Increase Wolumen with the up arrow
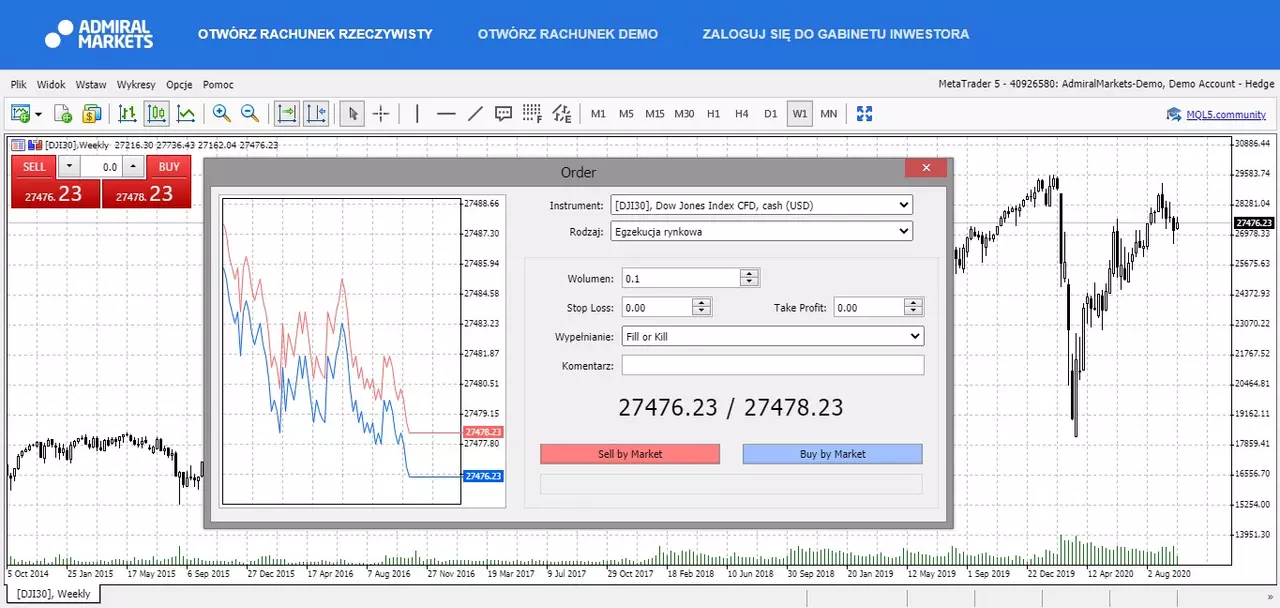Screen dimensions: 1280x608 (750, 274)
